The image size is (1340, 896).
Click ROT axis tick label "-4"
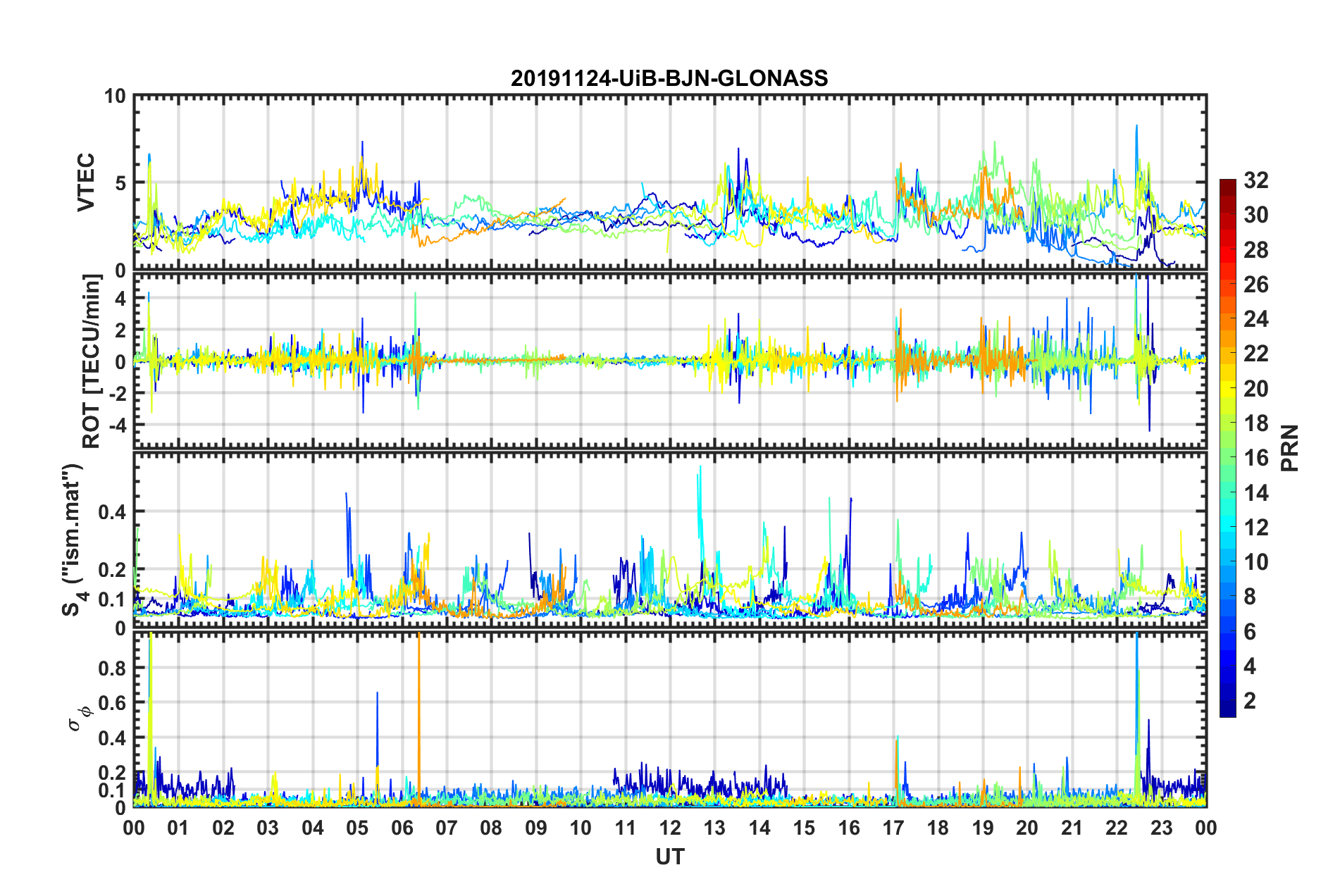116,425
